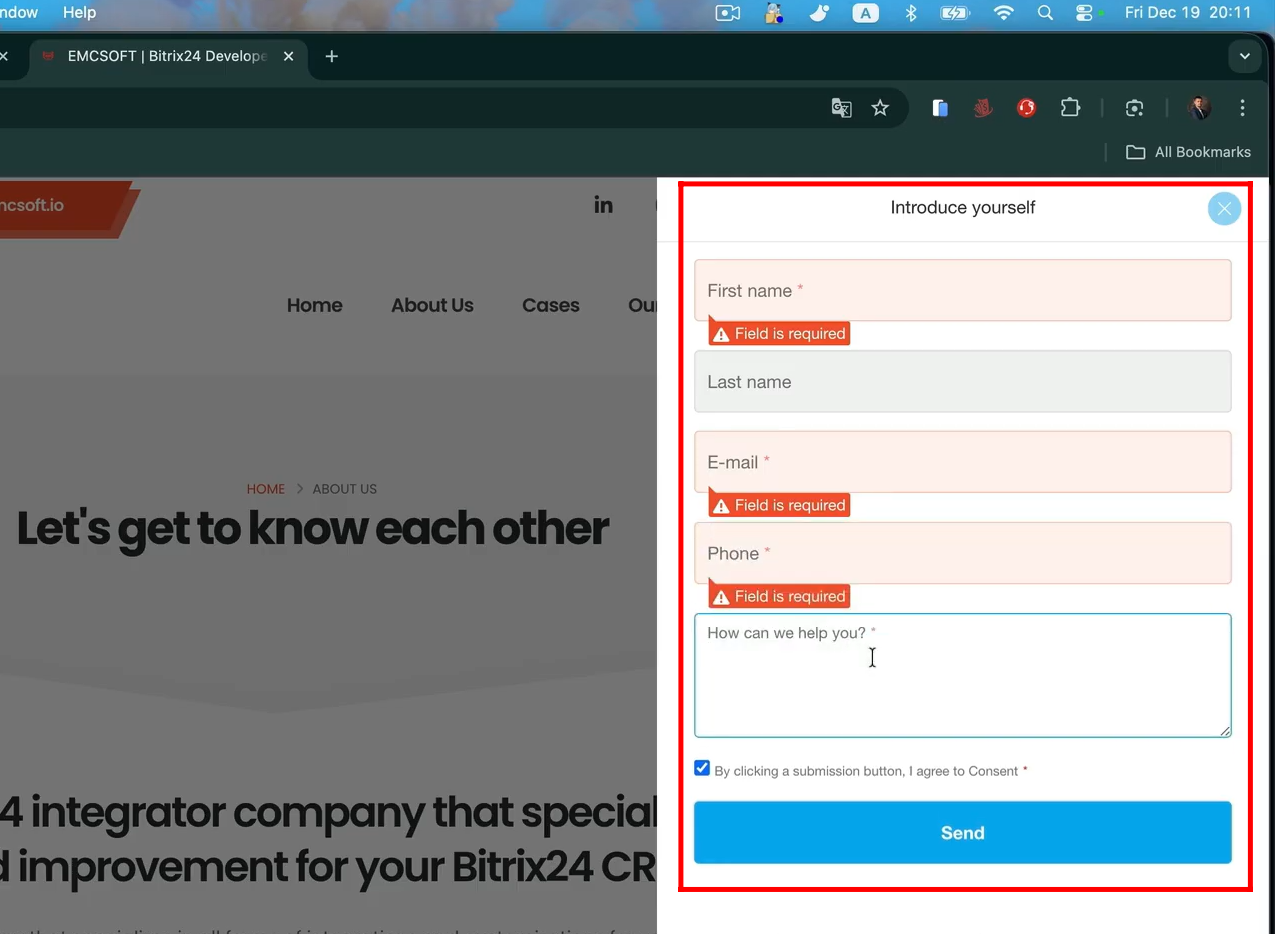The image size is (1275, 934).
Task: Open the Help menu in menu bar
Action: coord(79,13)
